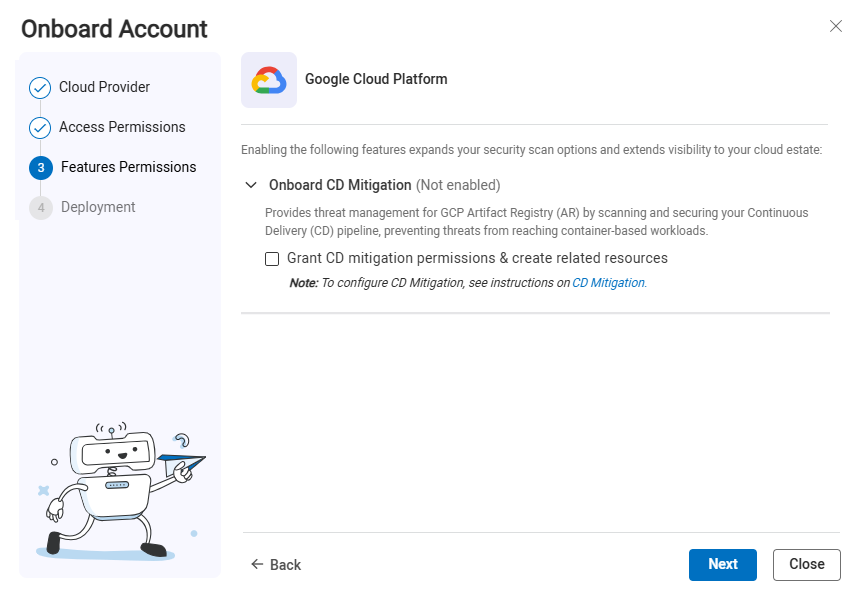
Task: Click the Onboard CD Mitigation section heading
Action: pyautogui.click(x=340, y=185)
